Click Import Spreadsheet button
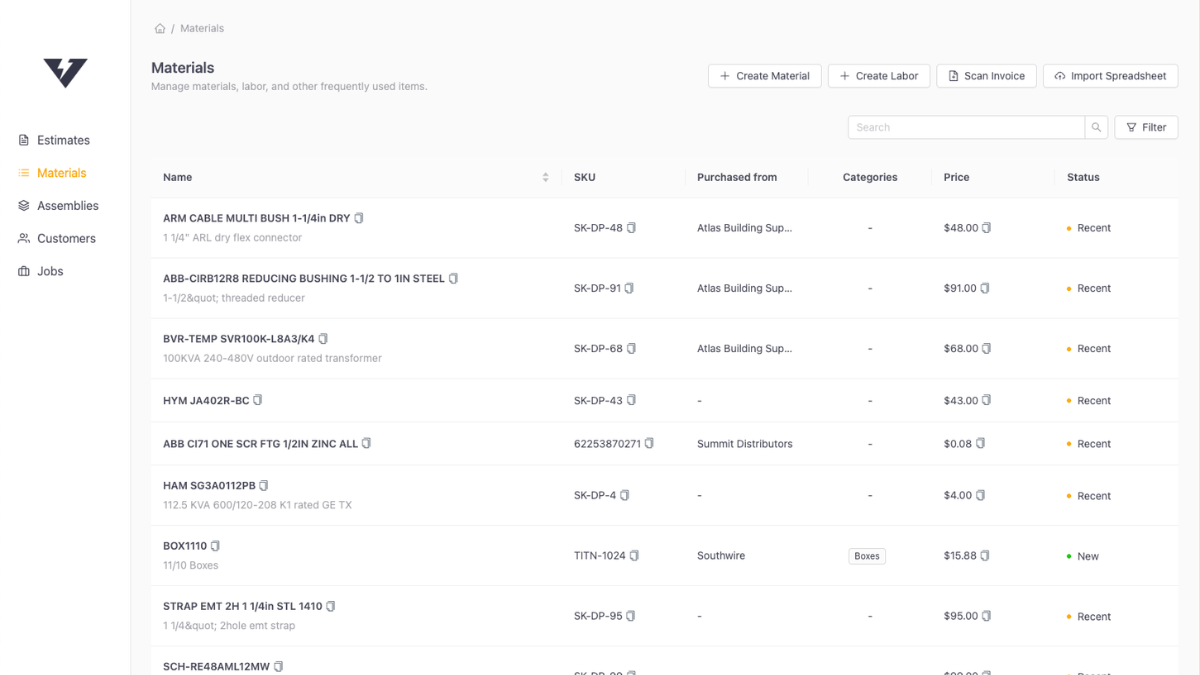Viewport: 1200px width, 675px height. pos(1110,76)
